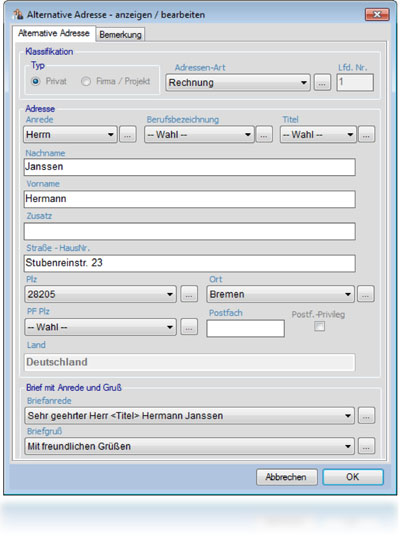The image size is (400, 555).
Task: Enable the Postf.-Privileg checkbox
Action: [x=319, y=326]
